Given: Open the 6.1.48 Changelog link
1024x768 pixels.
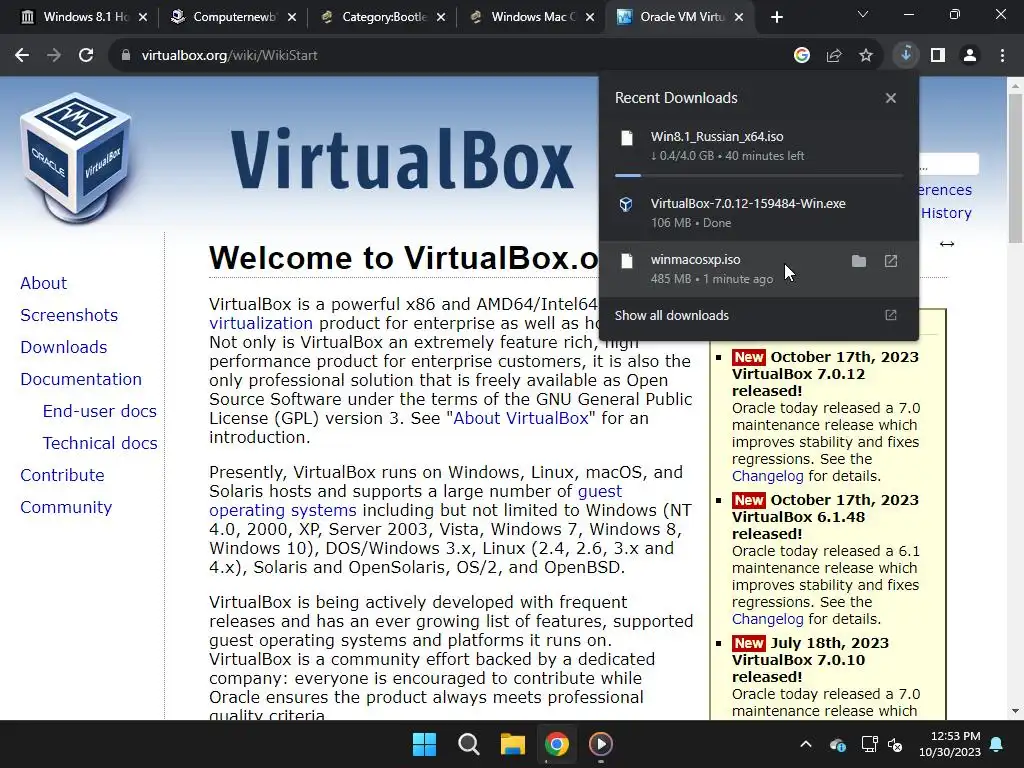Looking at the screenshot, I should click(767, 619).
